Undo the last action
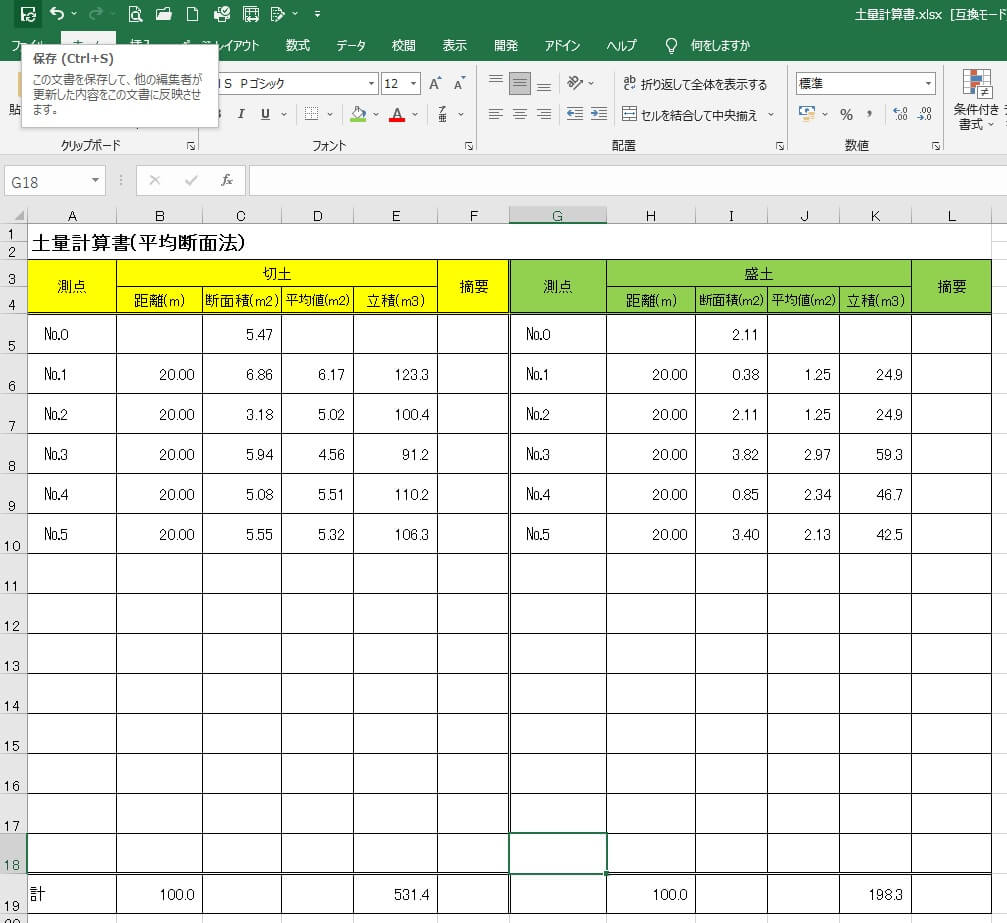The width and height of the screenshot is (1007, 923). (55, 12)
